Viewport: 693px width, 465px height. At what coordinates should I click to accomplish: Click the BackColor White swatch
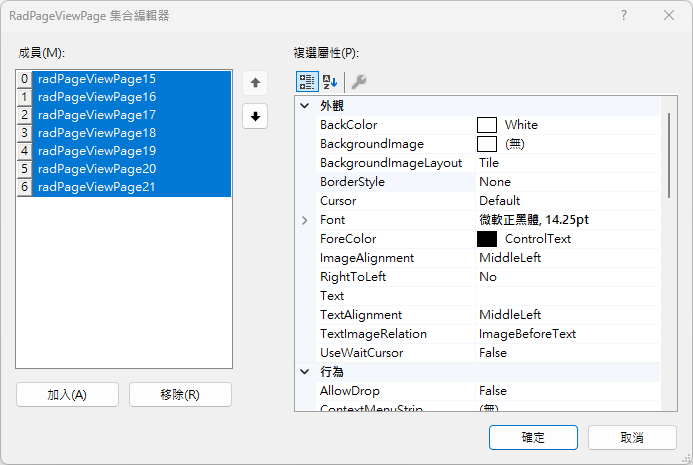click(487, 125)
